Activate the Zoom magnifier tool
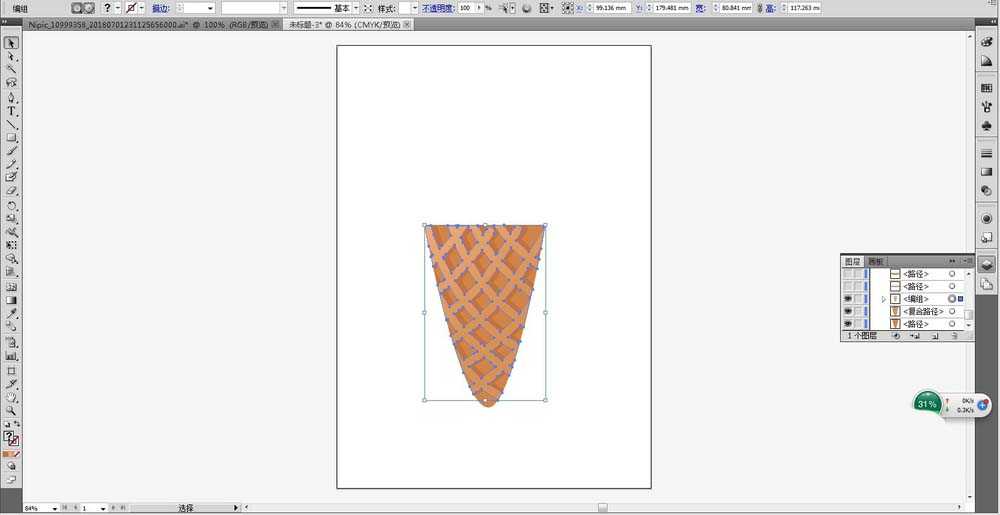1000x515 pixels. pos(12,410)
